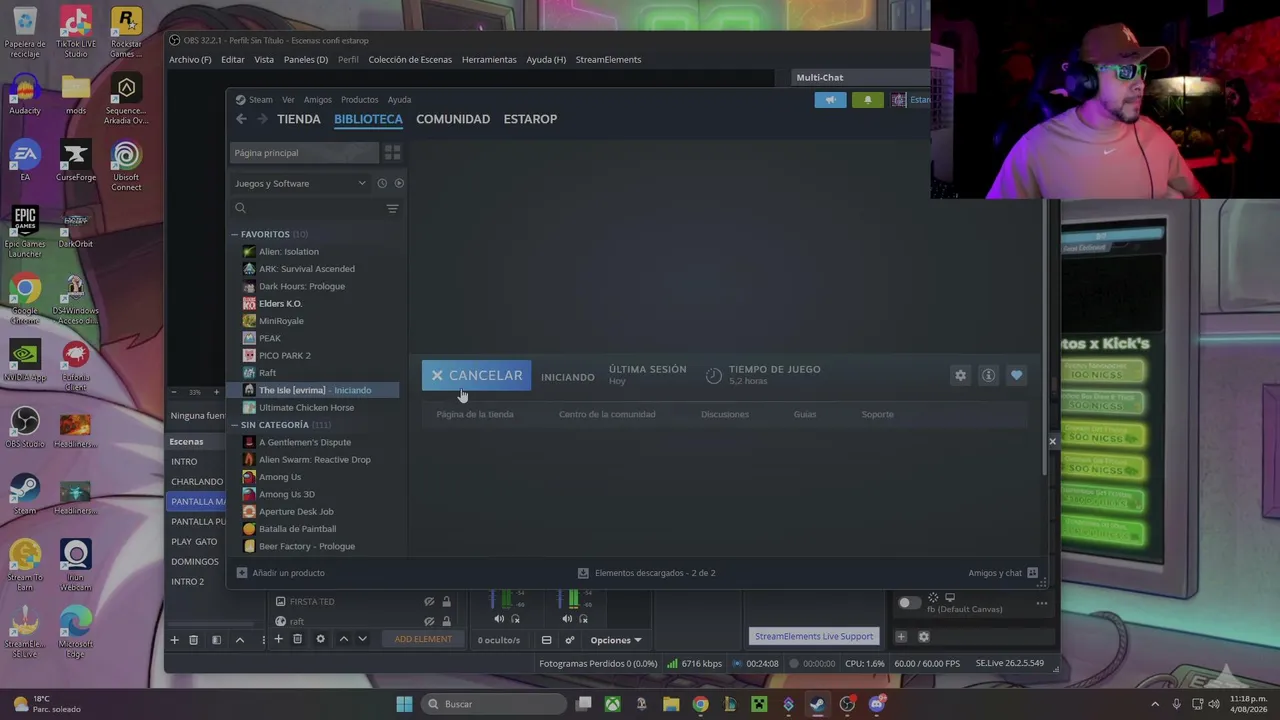The image size is (1280, 720).
Task: Open the Opciones dropdown in OBS mixer
Action: [x=615, y=640]
